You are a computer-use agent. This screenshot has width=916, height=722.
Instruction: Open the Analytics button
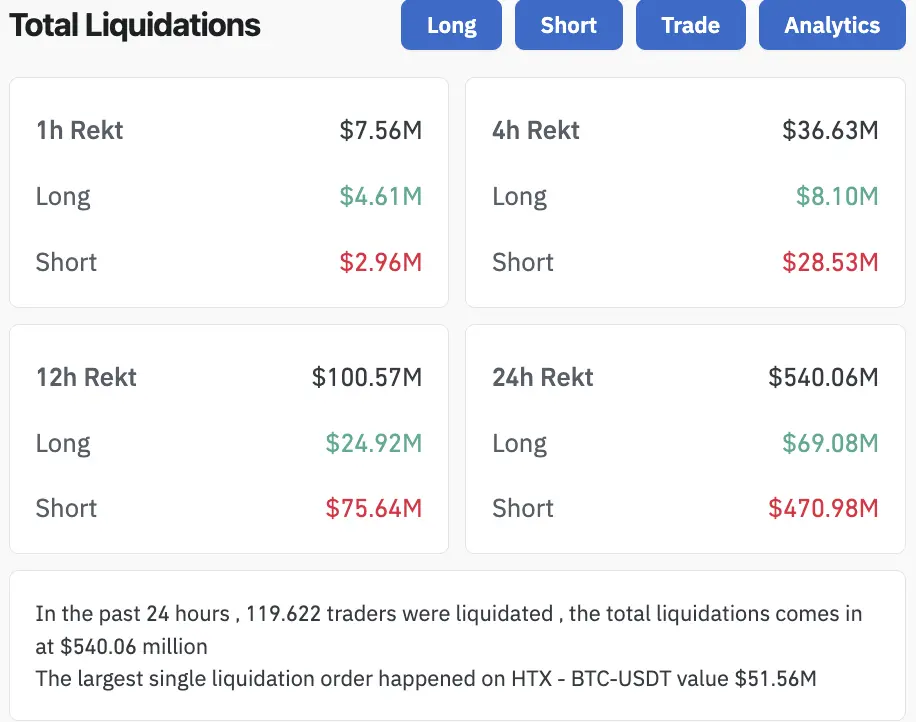pos(832,25)
